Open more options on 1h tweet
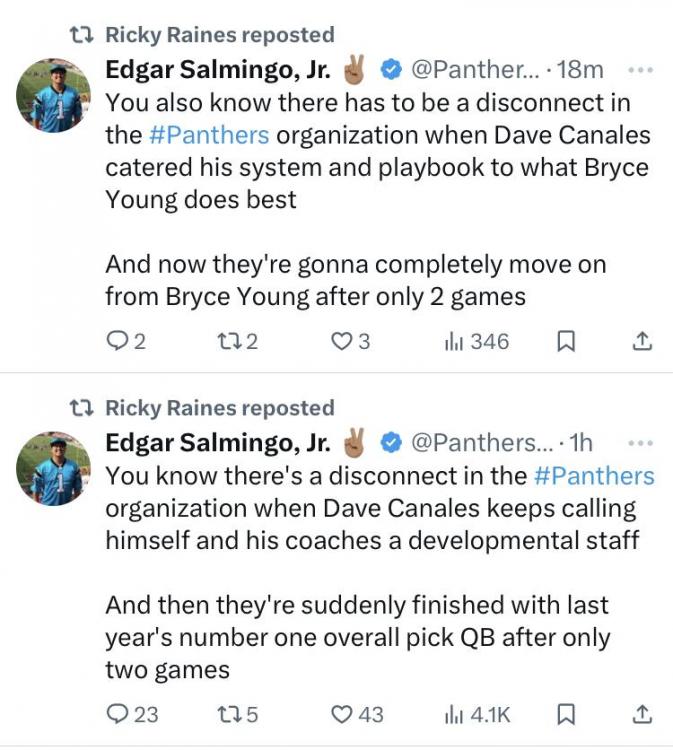673x750 pixels. pyautogui.click(x=640, y=443)
